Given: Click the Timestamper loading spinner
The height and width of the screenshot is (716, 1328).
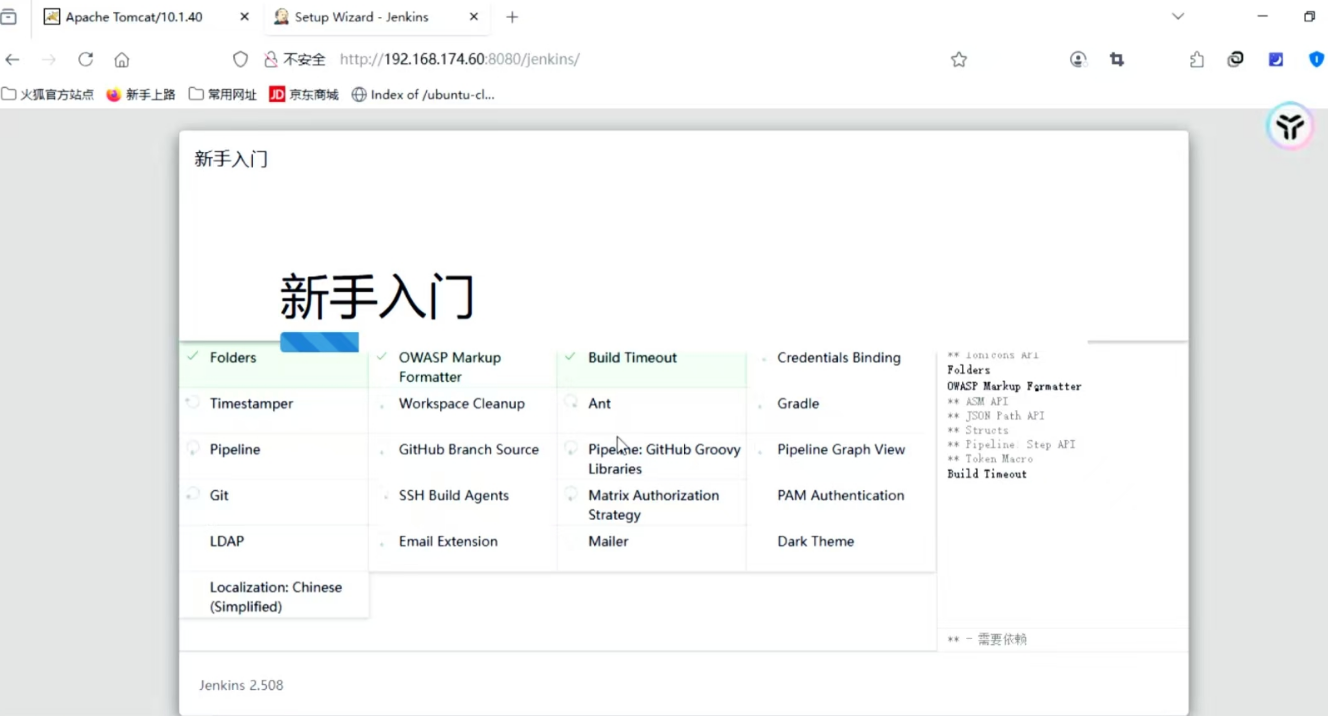Looking at the screenshot, I should coord(193,403).
